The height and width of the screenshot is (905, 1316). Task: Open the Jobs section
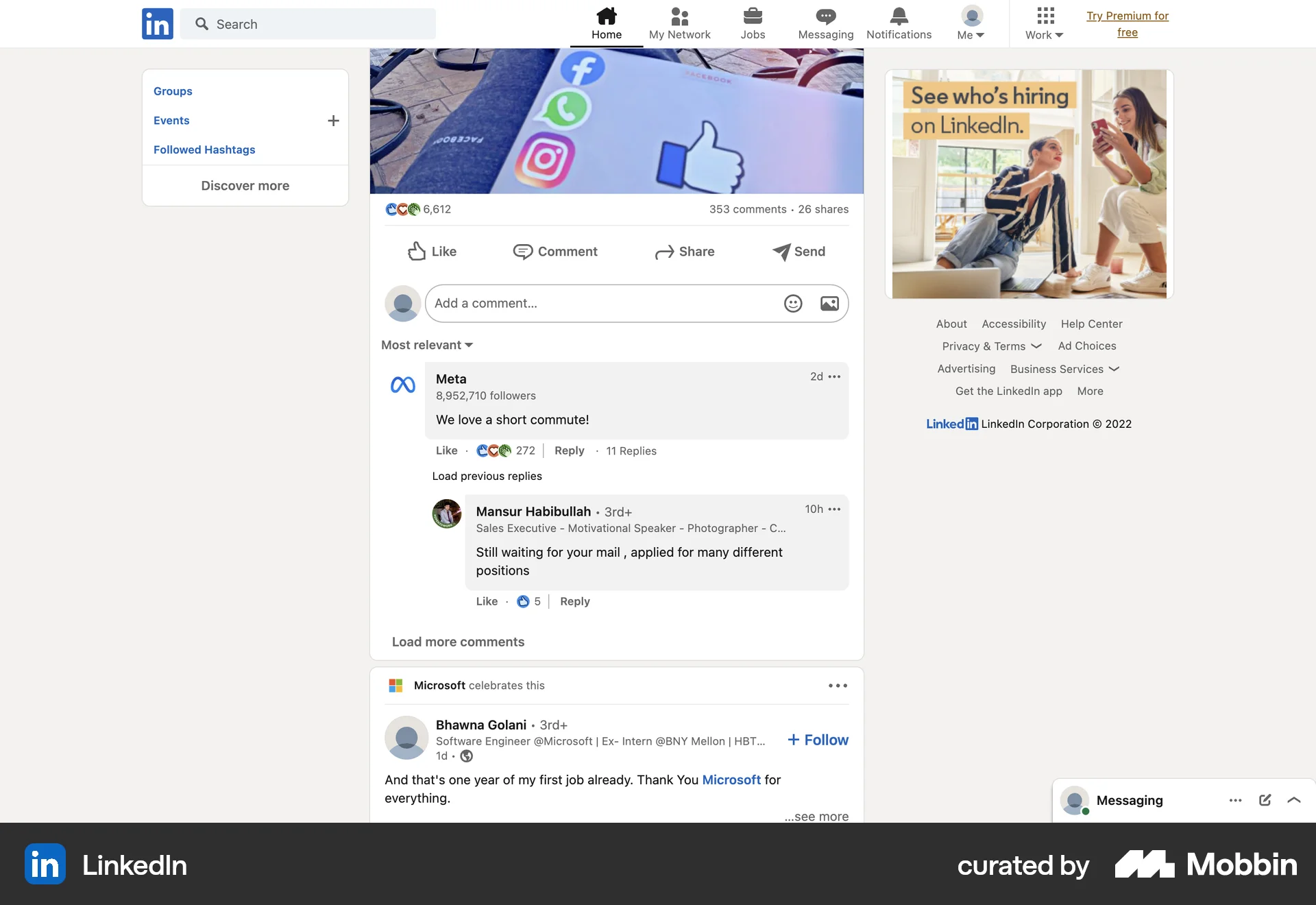point(753,23)
